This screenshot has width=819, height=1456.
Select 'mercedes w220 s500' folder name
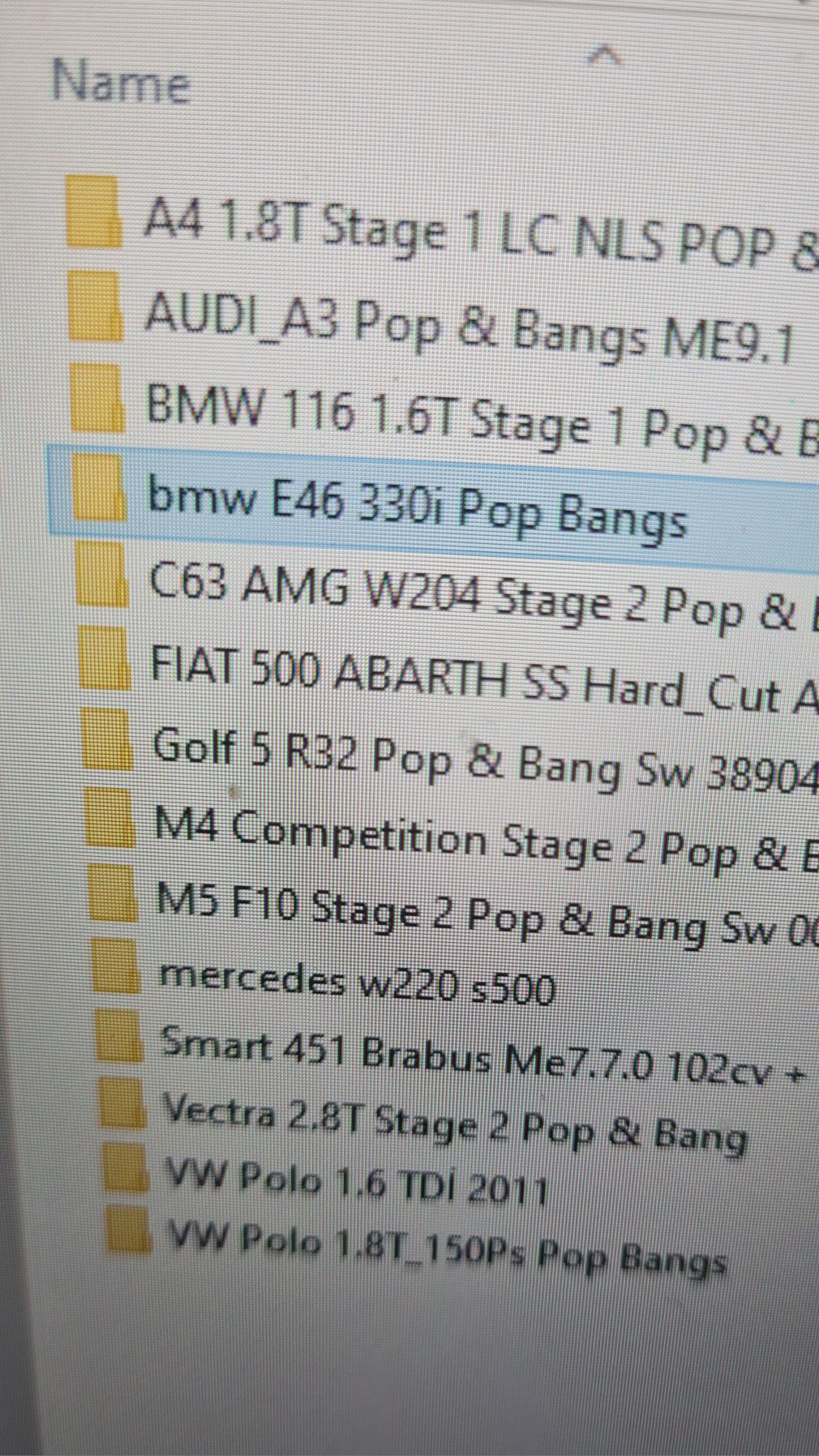pyautogui.click(x=357, y=981)
